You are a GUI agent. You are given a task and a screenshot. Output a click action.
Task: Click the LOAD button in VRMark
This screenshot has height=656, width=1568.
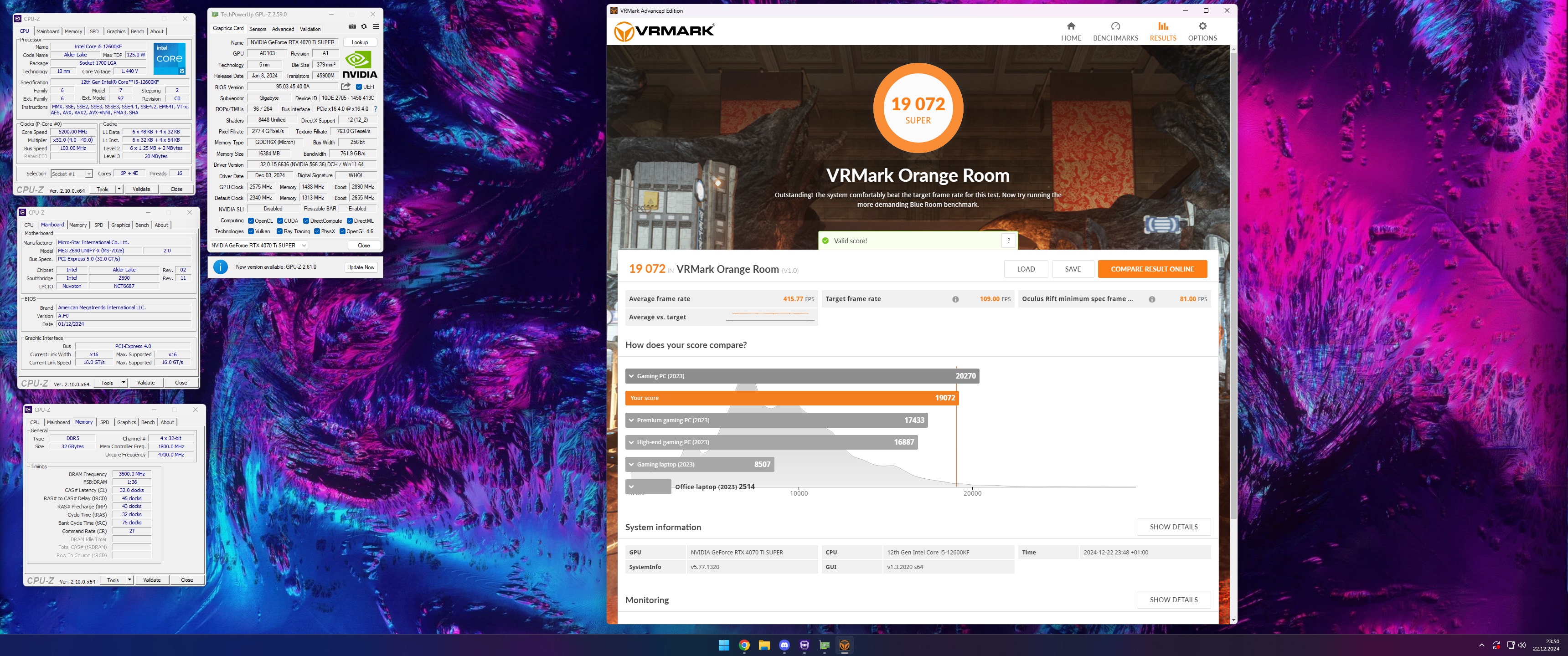click(x=1026, y=269)
